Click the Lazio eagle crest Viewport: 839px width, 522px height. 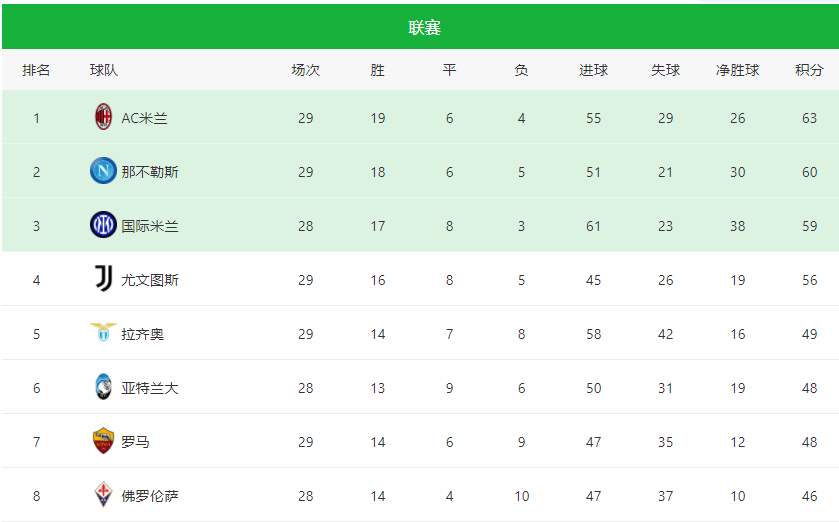click(x=103, y=333)
